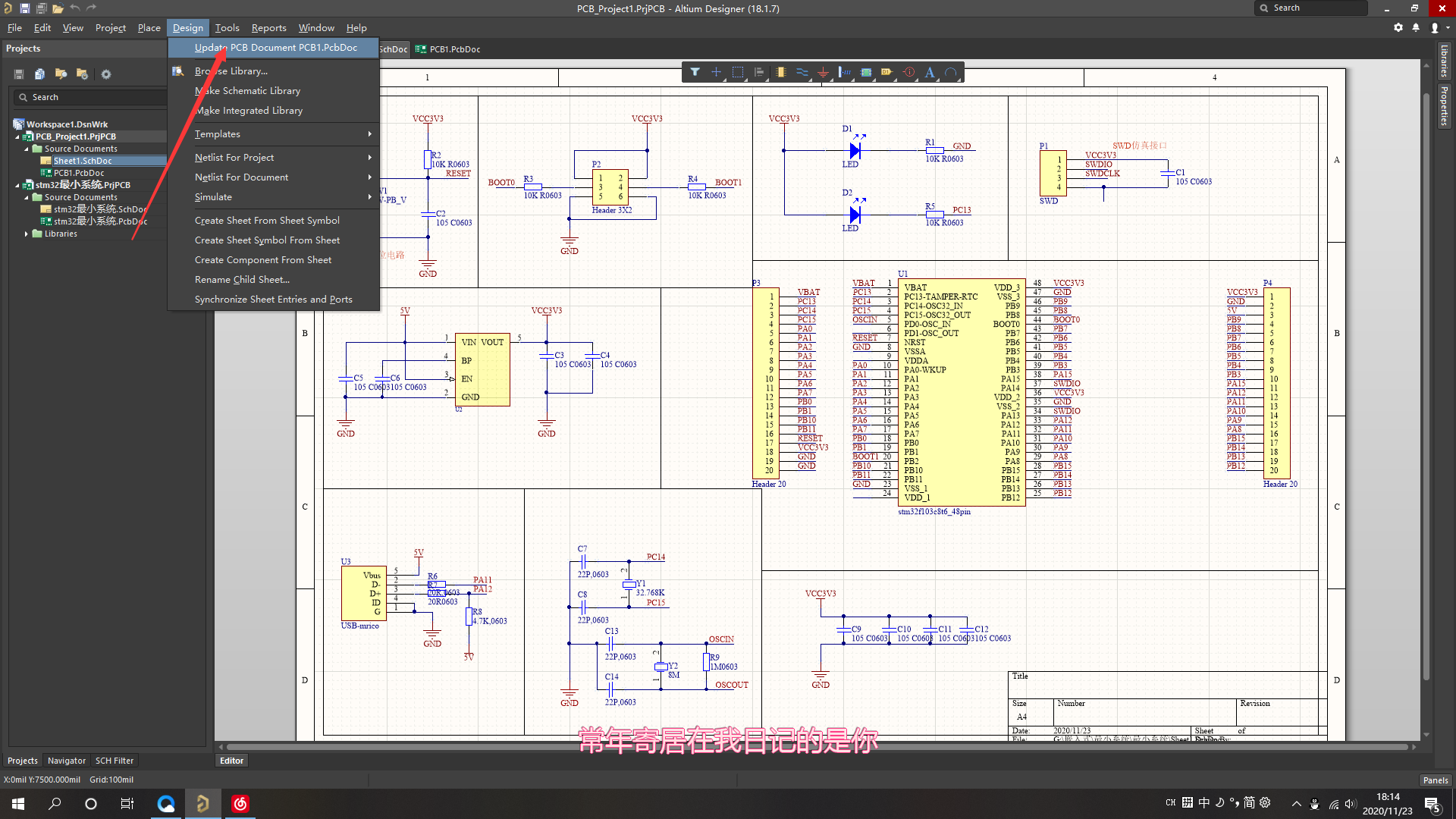The width and height of the screenshot is (1456, 819).
Task: Select the arc drawing tool
Action: pos(951,72)
